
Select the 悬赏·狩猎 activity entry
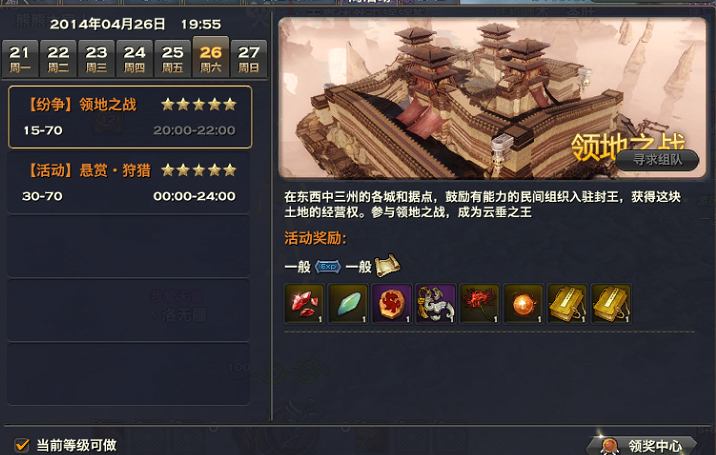[x=129, y=183]
